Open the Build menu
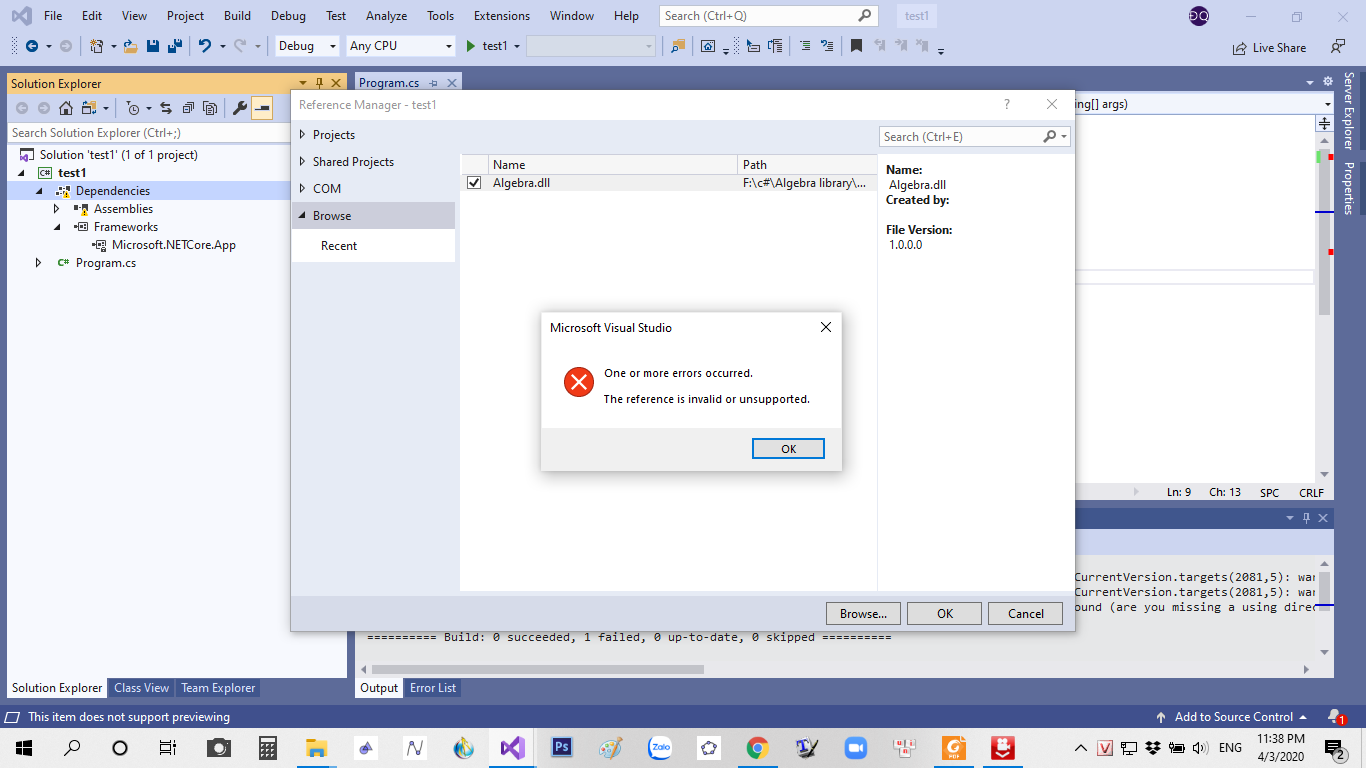Screen dimensions: 1366x768 pos(237,16)
